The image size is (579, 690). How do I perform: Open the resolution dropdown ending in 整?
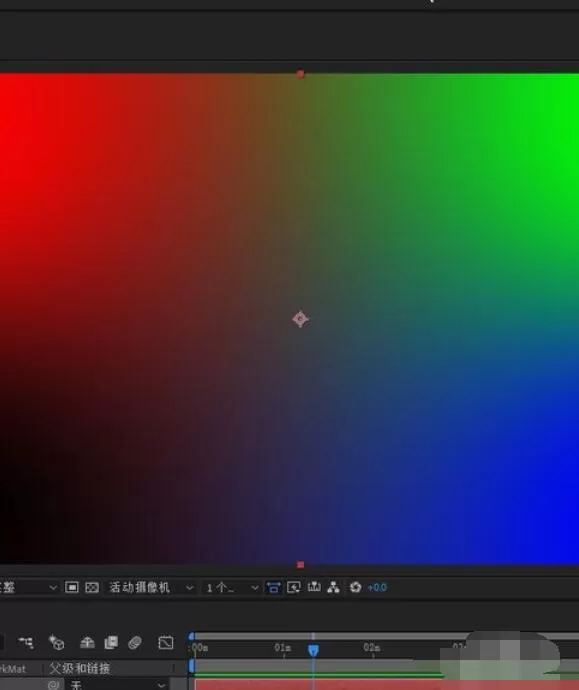pos(29,587)
